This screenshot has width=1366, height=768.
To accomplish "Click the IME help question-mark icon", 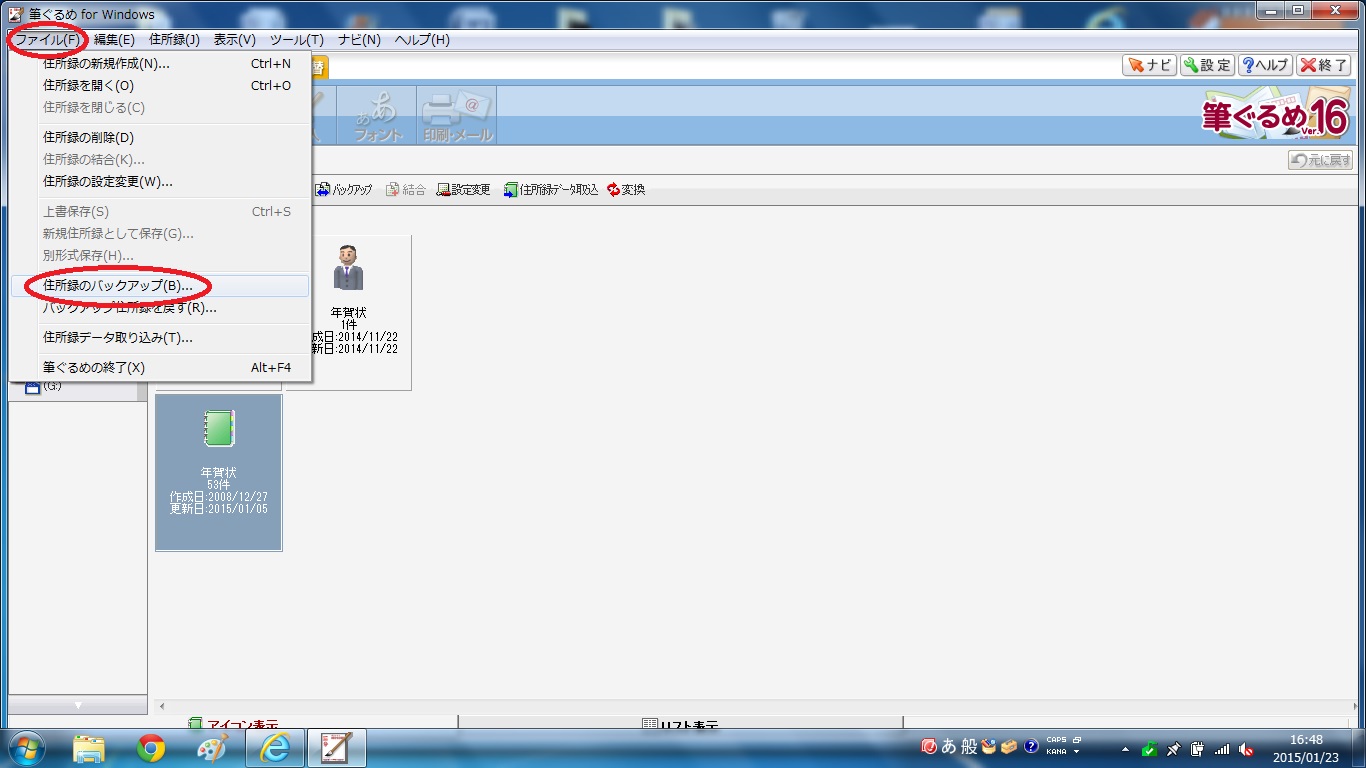I will coord(1031,747).
